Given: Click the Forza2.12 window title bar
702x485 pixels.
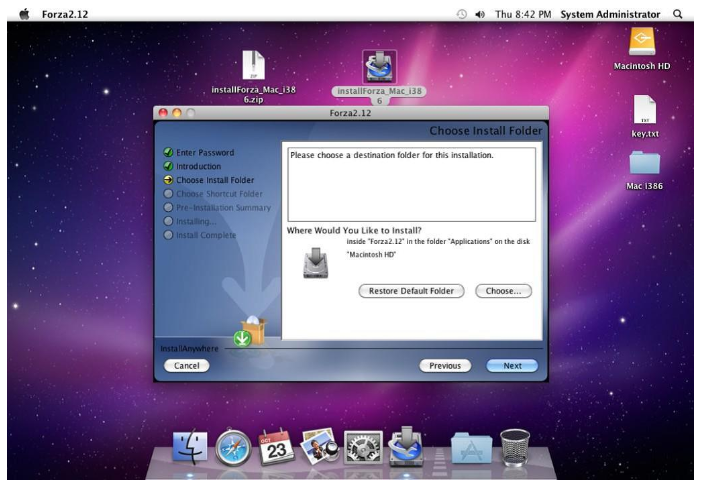Looking at the screenshot, I should 351,112.
